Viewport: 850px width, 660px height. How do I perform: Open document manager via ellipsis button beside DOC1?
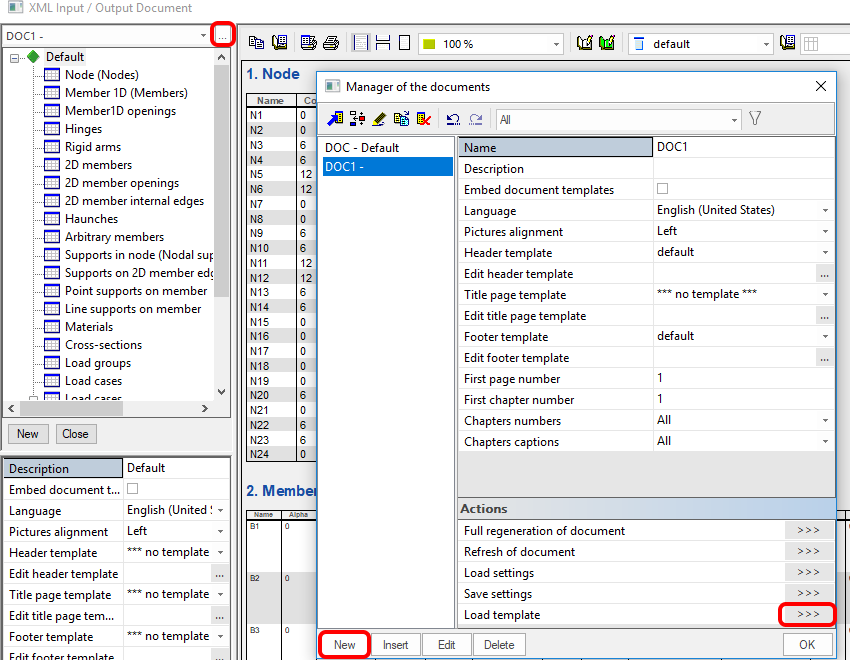223,35
